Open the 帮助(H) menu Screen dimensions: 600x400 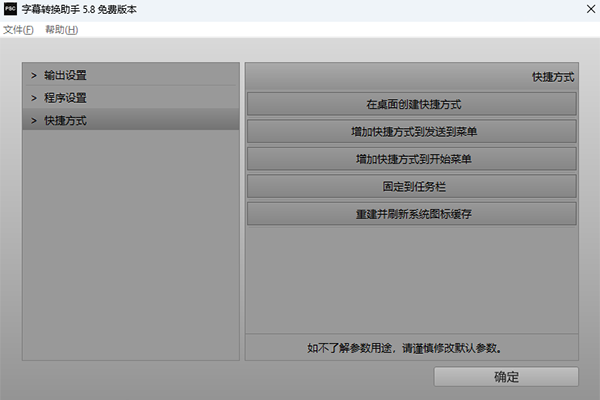[x=61, y=30]
